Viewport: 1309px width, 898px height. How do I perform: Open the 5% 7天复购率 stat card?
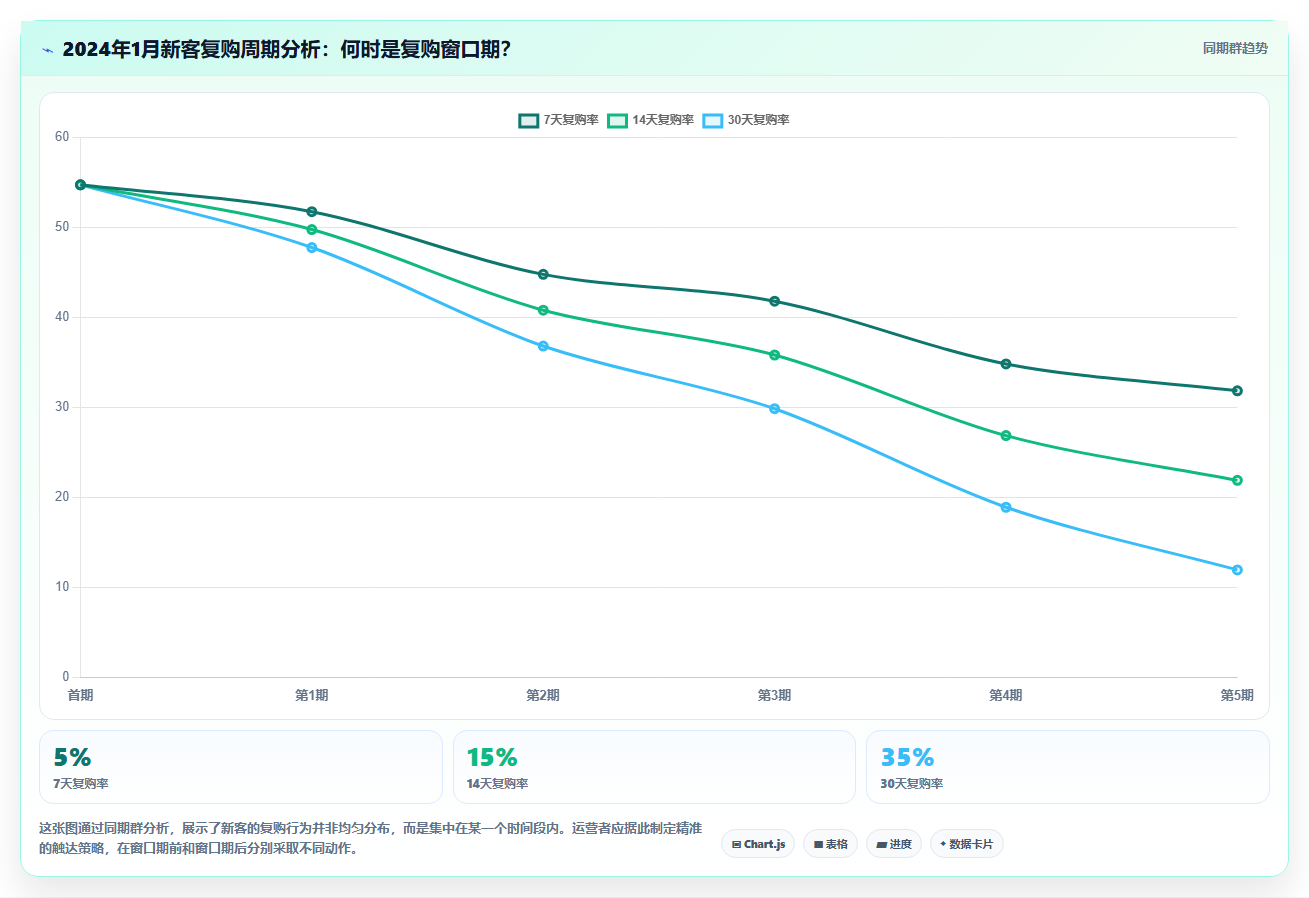point(241,767)
